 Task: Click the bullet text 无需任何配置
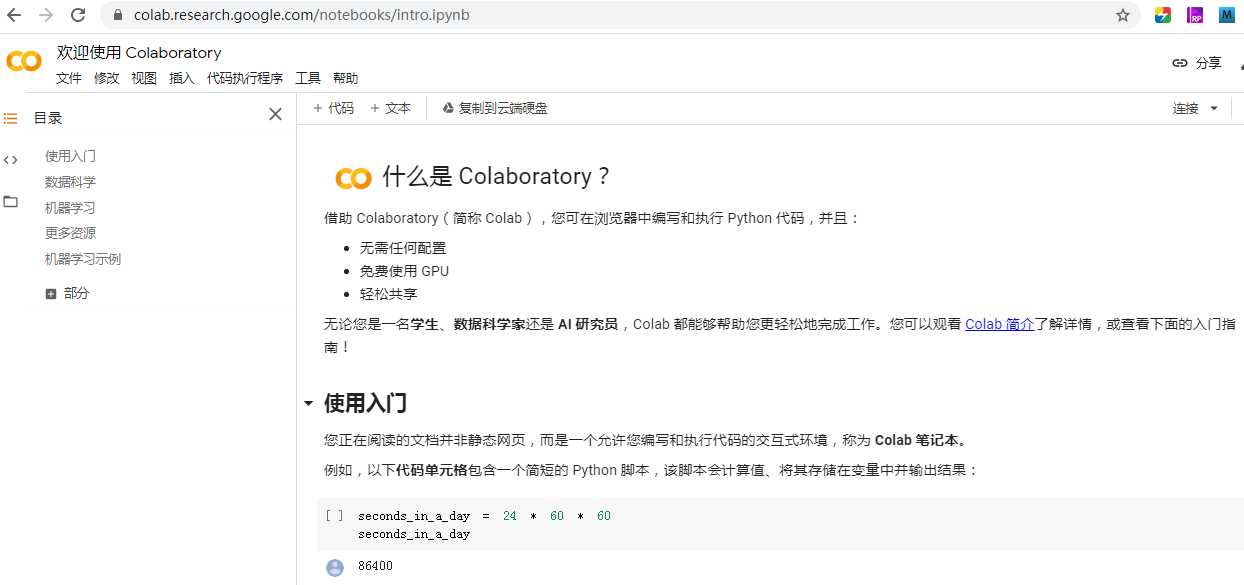pyautogui.click(x=403, y=248)
